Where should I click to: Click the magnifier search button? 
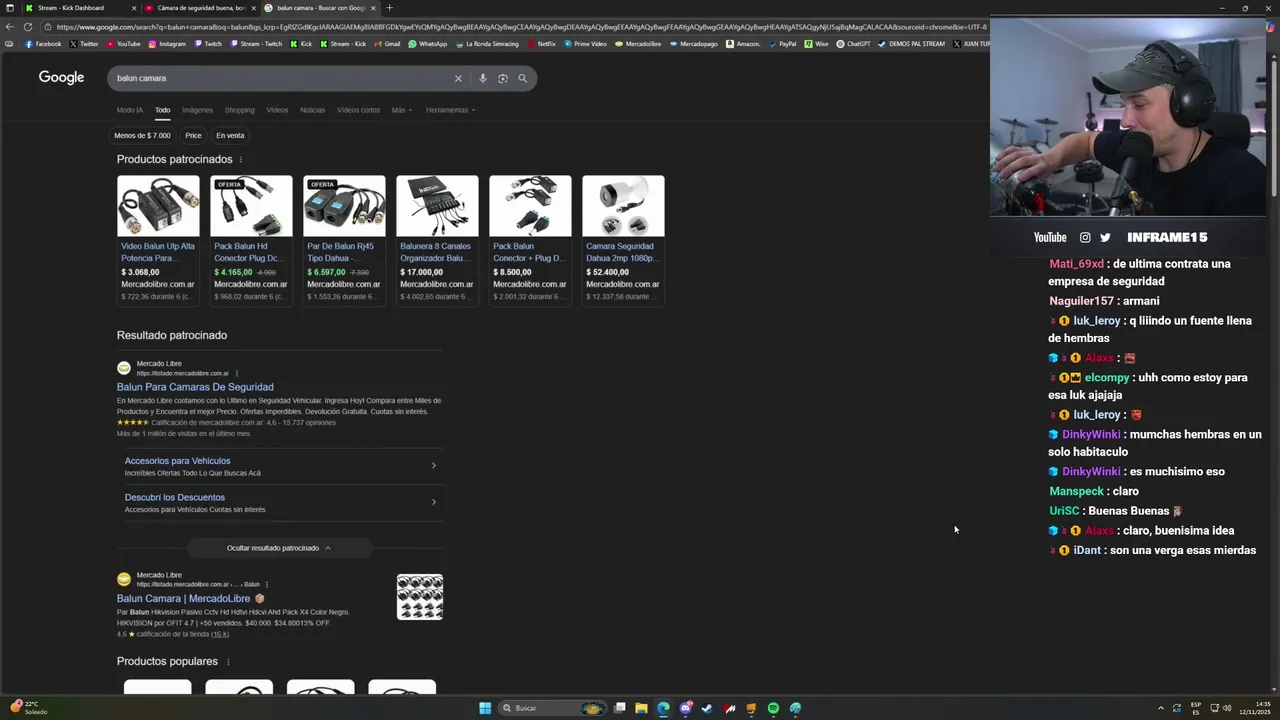tap(522, 78)
